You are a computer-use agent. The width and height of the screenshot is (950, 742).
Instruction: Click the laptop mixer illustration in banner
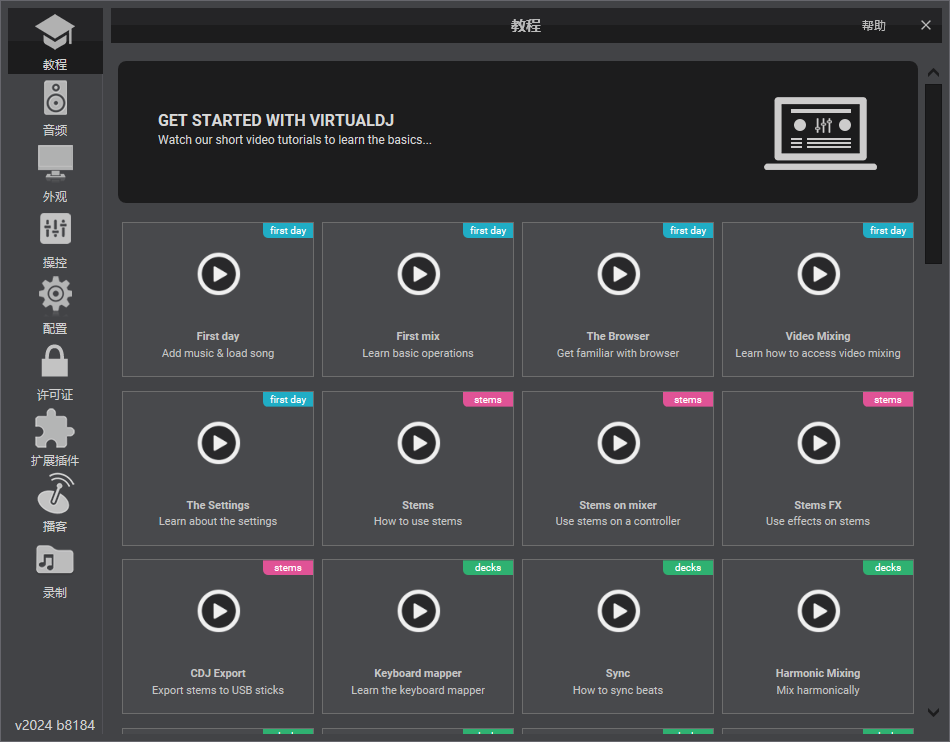[820, 133]
